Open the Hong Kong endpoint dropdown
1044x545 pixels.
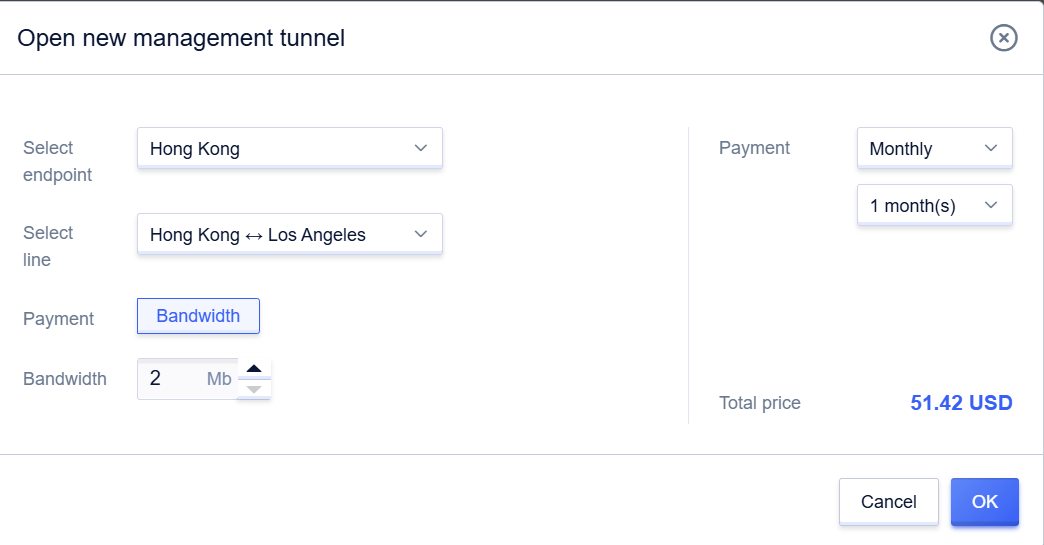[290, 148]
